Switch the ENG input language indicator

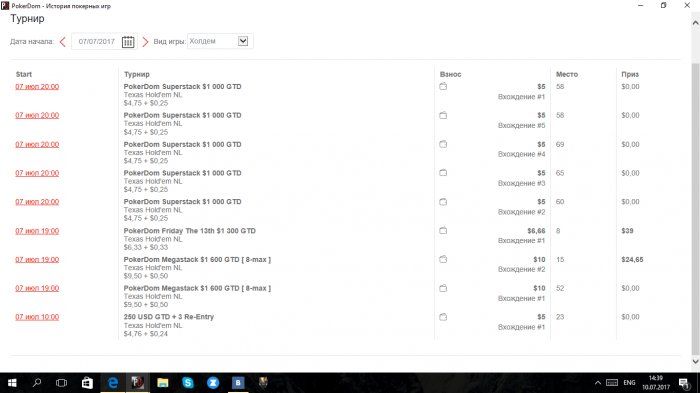(x=629, y=383)
